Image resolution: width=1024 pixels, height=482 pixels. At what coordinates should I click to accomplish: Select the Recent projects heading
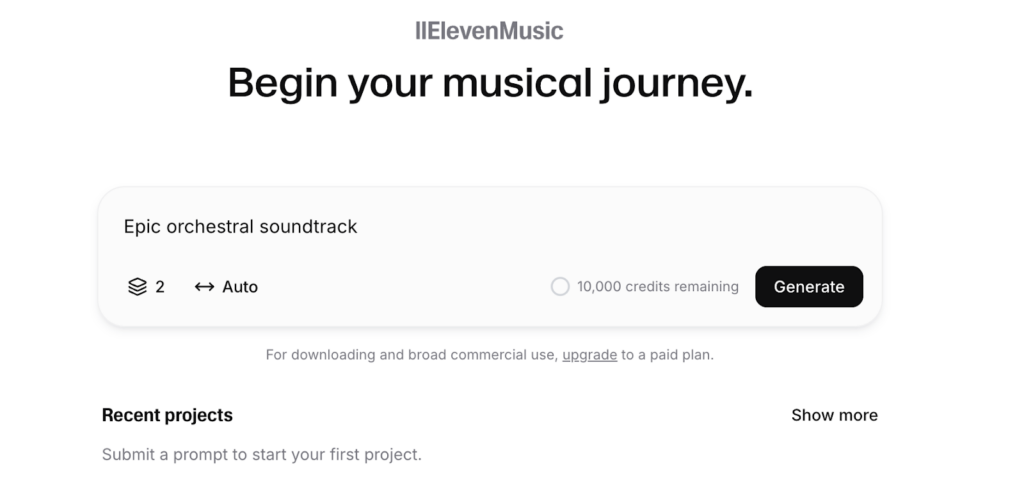(x=167, y=415)
